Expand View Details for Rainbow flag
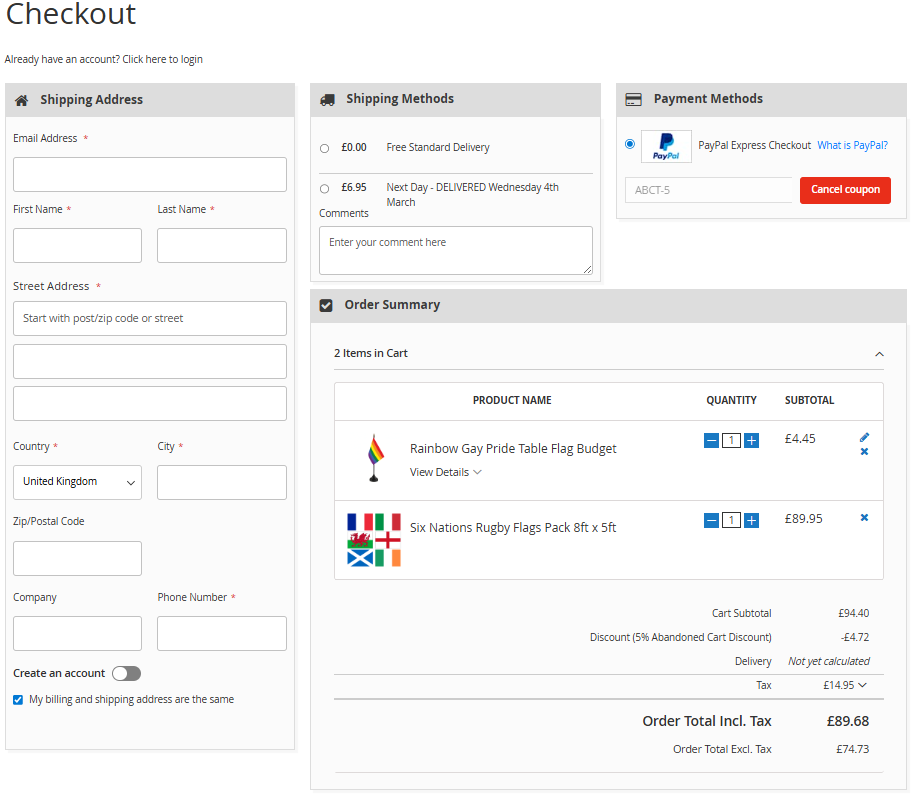The height and width of the screenshot is (797, 921). tap(446, 472)
